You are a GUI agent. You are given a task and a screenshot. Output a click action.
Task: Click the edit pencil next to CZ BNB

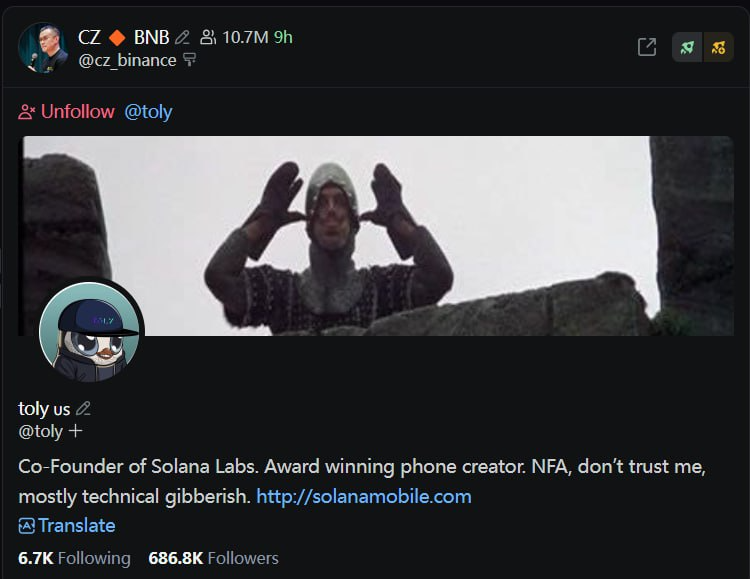[182, 38]
